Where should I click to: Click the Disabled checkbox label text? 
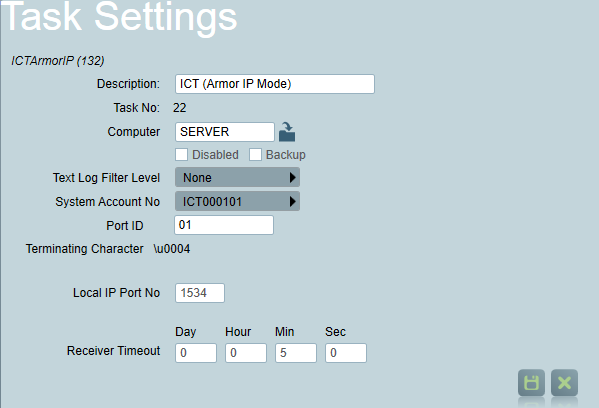point(215,155)
